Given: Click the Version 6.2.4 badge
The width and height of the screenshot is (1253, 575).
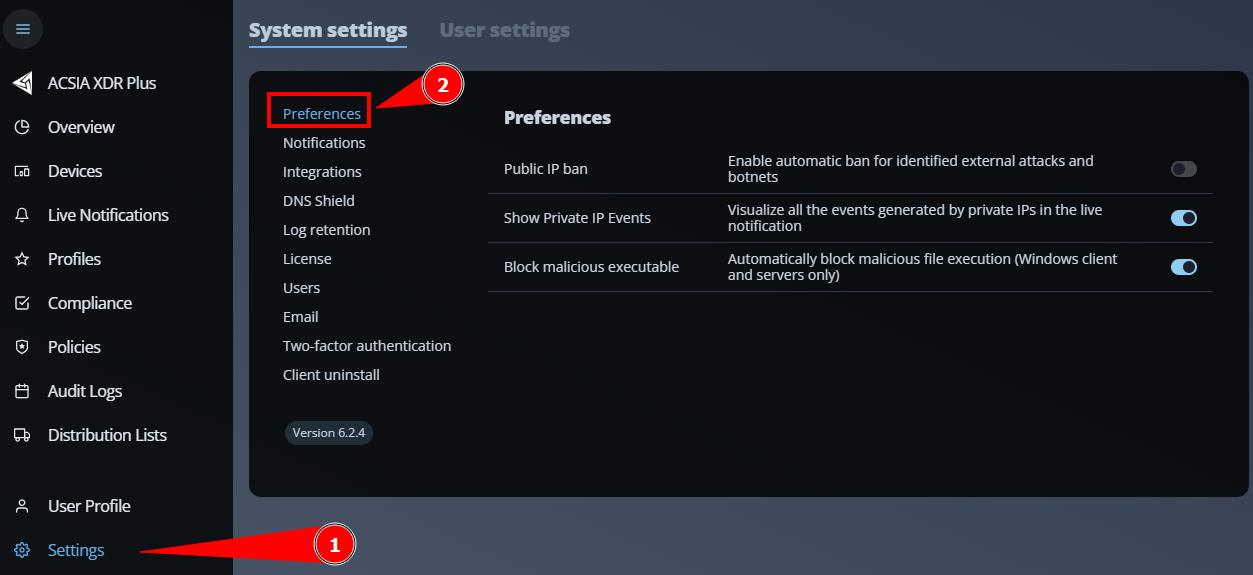Looking at the screenshot, I should tap(329, 433).
